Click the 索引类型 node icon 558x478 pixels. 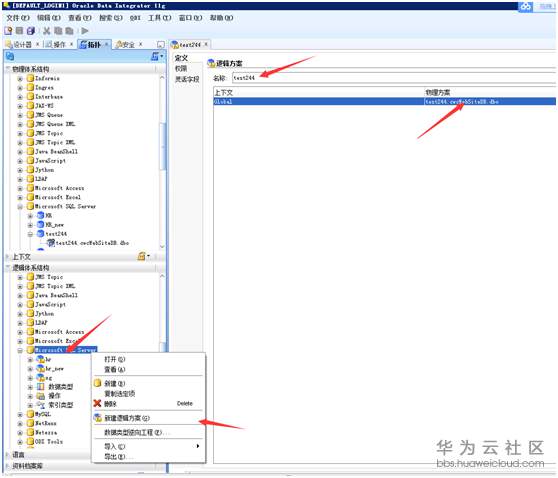(41, 405)
